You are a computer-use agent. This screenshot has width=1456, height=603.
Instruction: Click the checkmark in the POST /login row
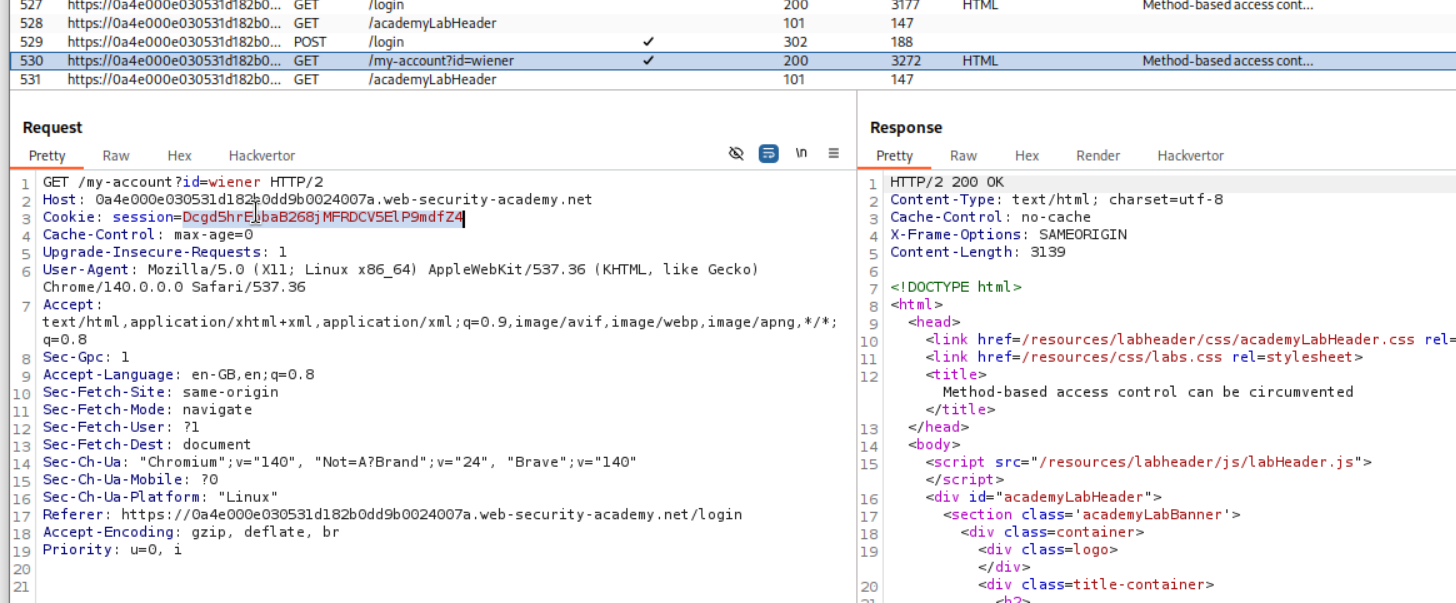pyautogui.click(x=648, y=42)
